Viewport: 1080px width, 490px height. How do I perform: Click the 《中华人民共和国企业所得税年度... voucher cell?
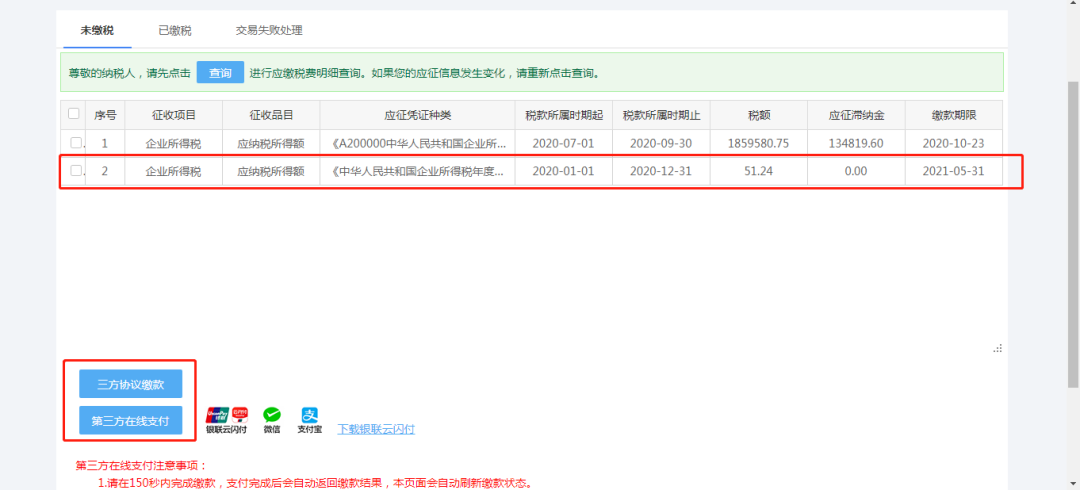point(417,172)
